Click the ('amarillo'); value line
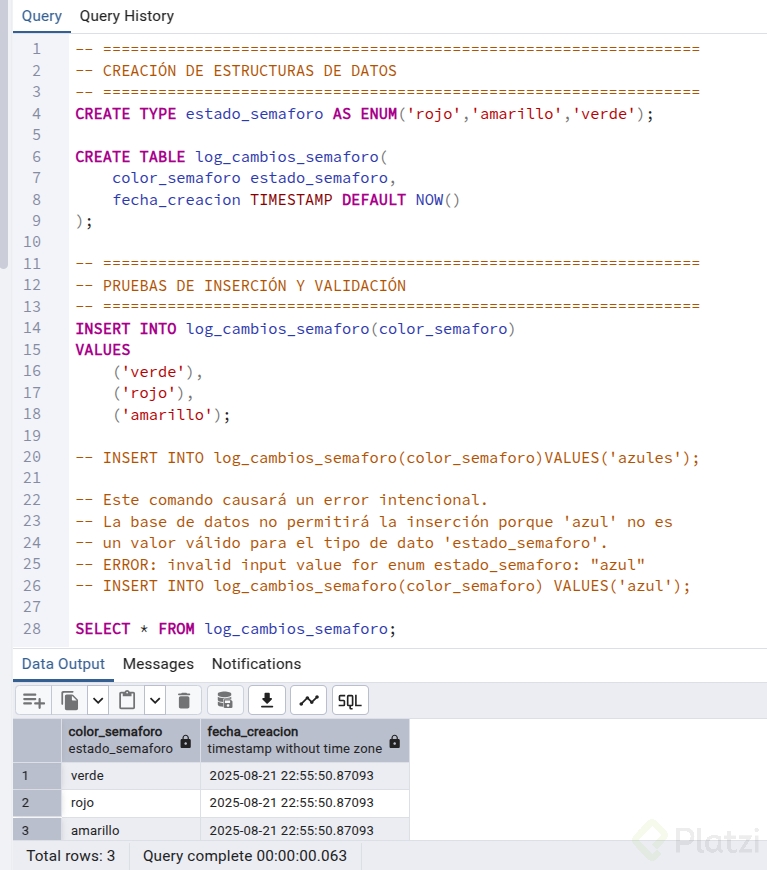This screenshot has width=767, height=870. (171, 414)
